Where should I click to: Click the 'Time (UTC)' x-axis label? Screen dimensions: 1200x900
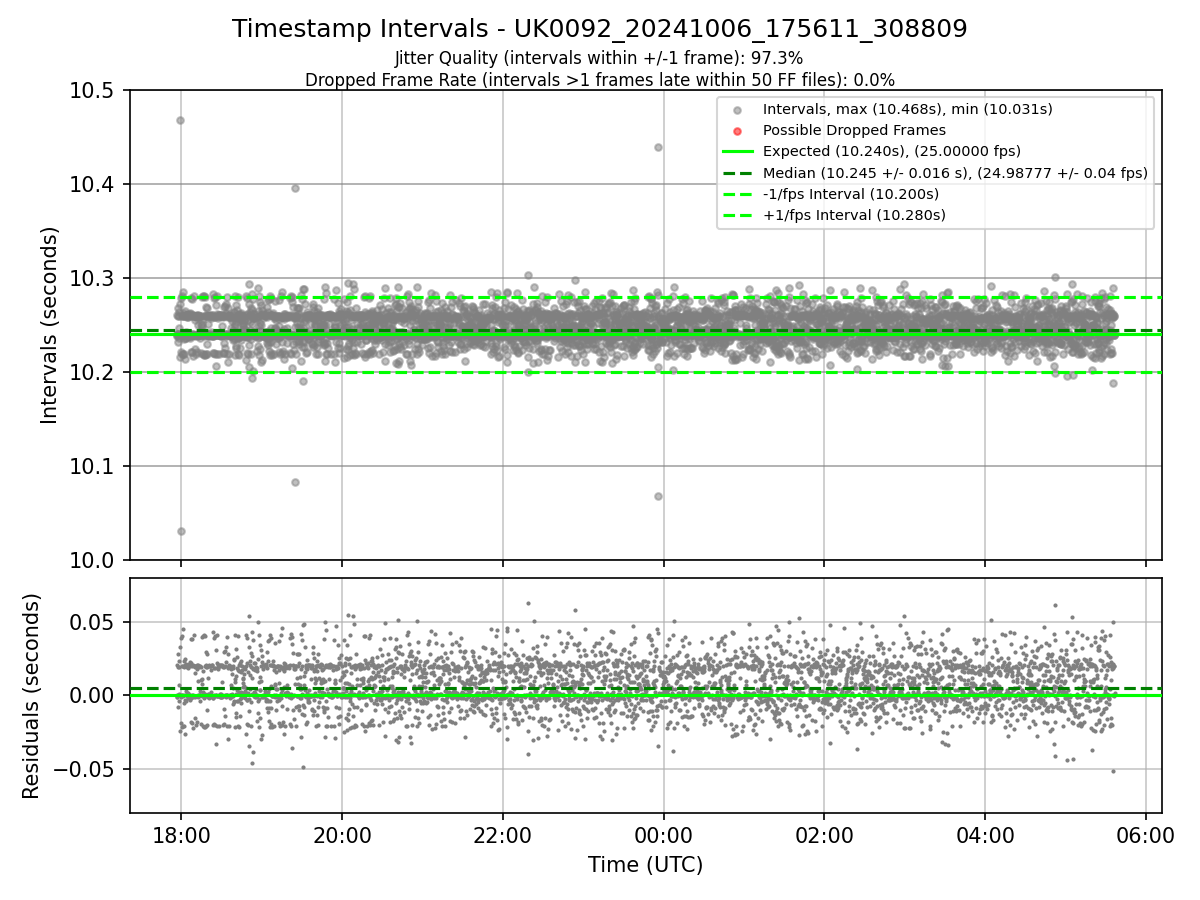pyautogui.click(x=645, y=865)
